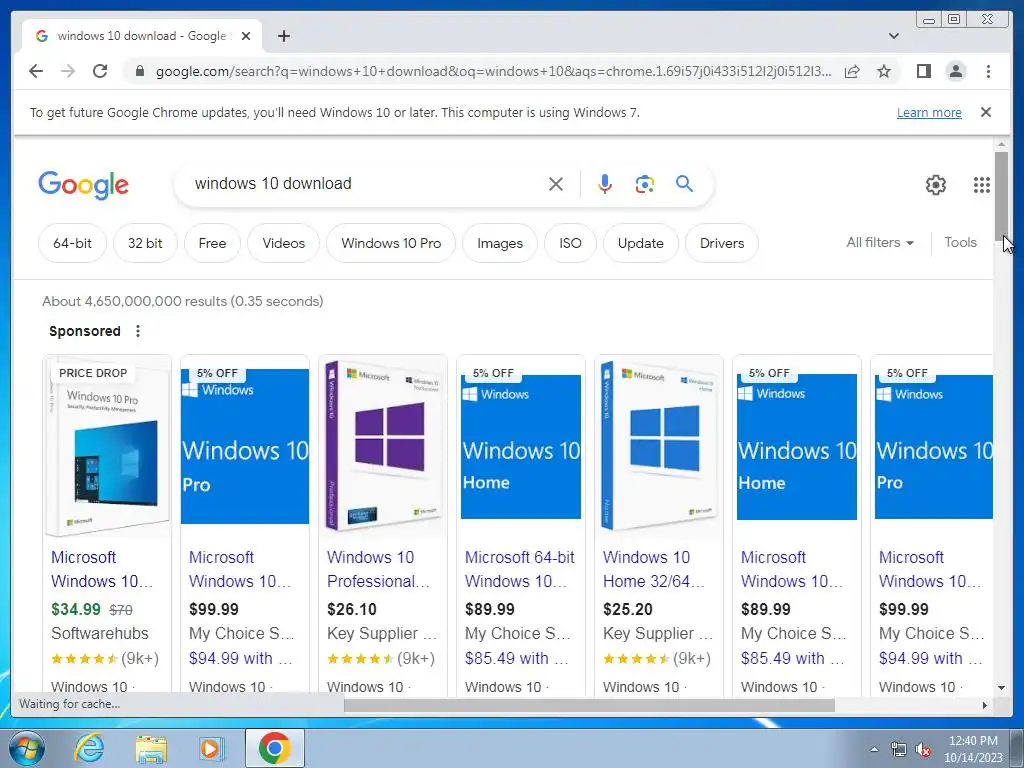This screenshot has height=768, width=1024.
Task: Open the Chrome profile avatar
Action: tap(955, 71)
